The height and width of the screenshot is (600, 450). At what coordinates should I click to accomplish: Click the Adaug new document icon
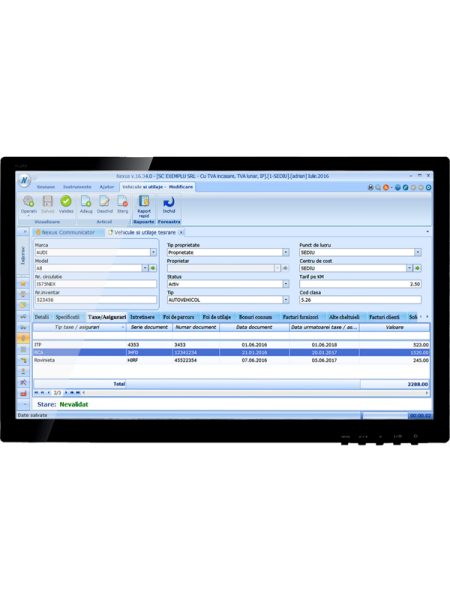tap(86, 201)
